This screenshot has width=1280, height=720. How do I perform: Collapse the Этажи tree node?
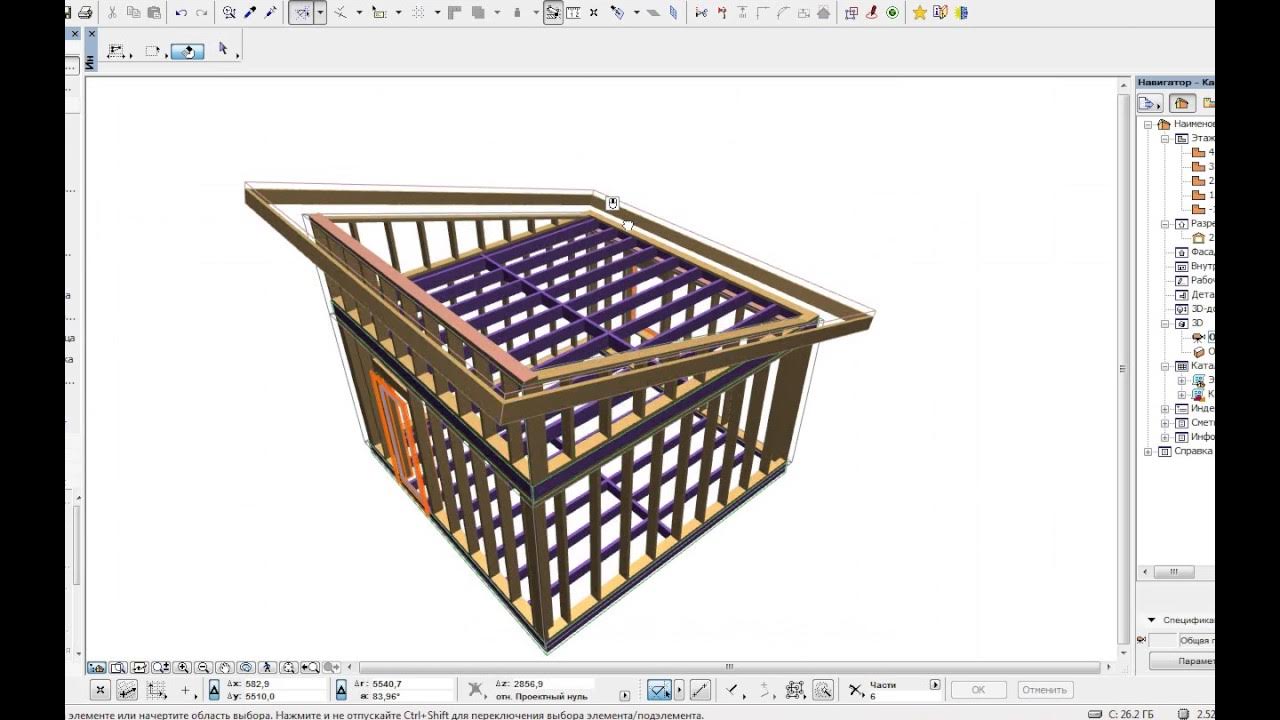coord(1165,139)
